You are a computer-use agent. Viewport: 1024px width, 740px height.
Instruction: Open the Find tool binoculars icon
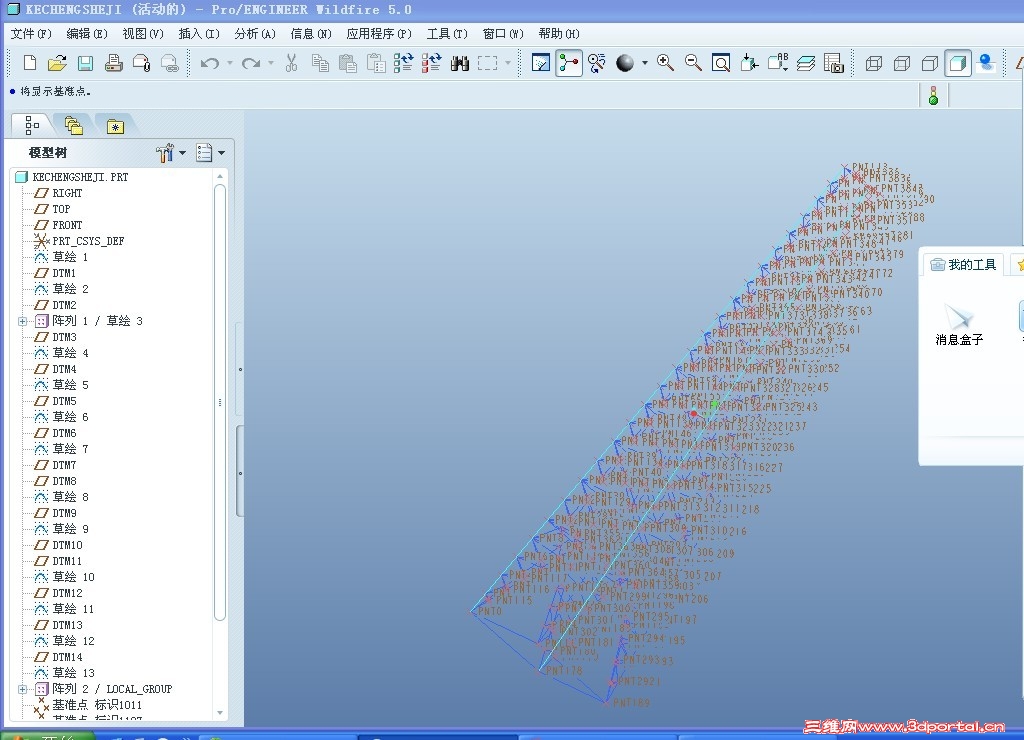(460, 63)
